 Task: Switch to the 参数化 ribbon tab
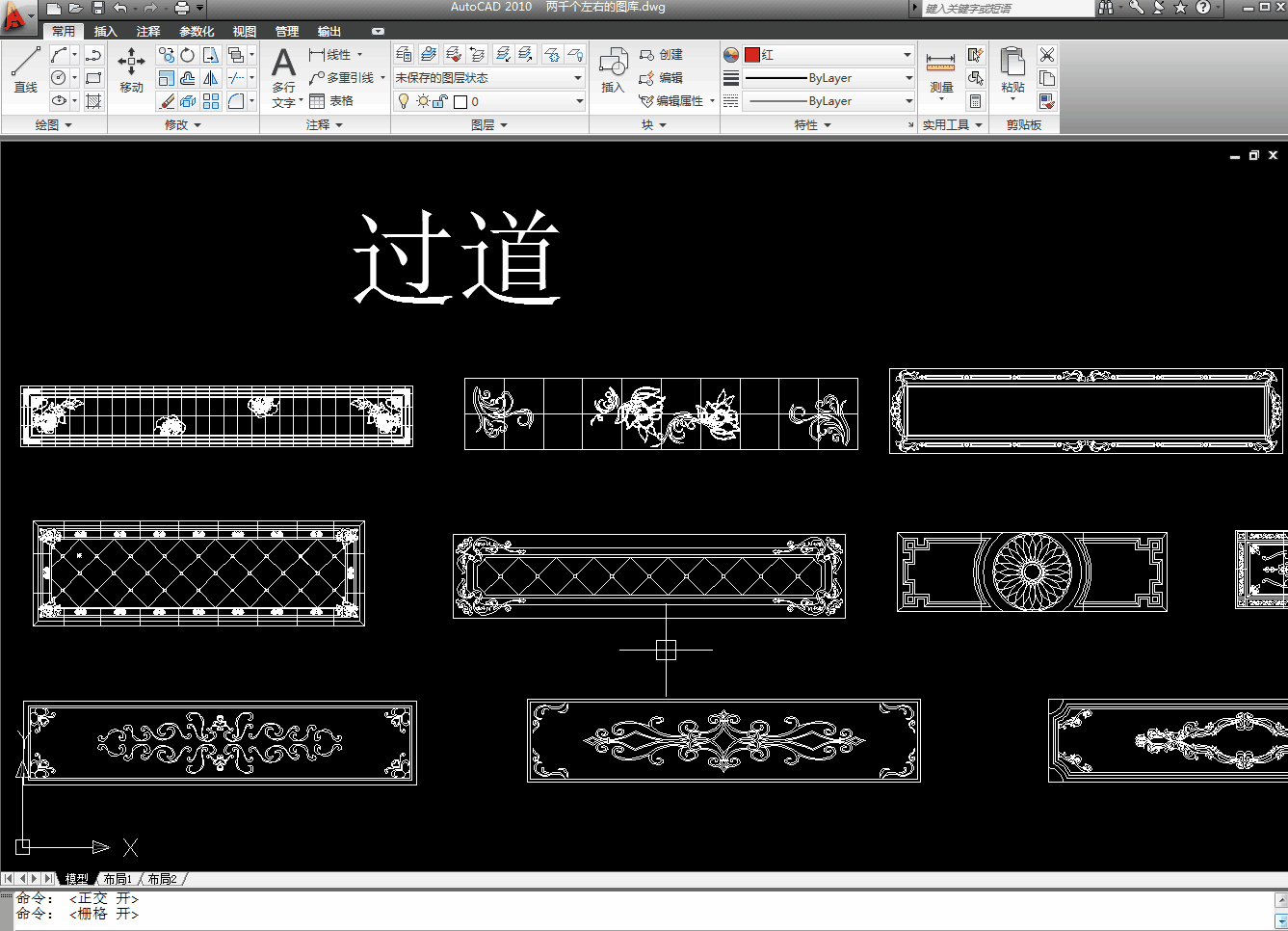click(197, 32)
